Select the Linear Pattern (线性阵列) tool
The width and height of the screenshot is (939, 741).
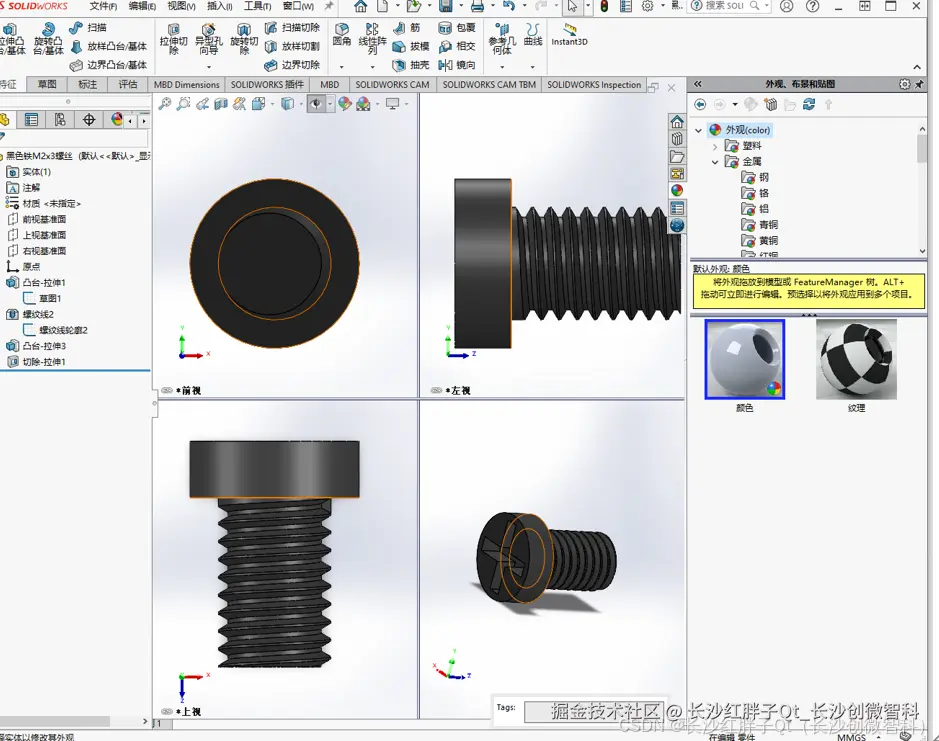(372, 40)
